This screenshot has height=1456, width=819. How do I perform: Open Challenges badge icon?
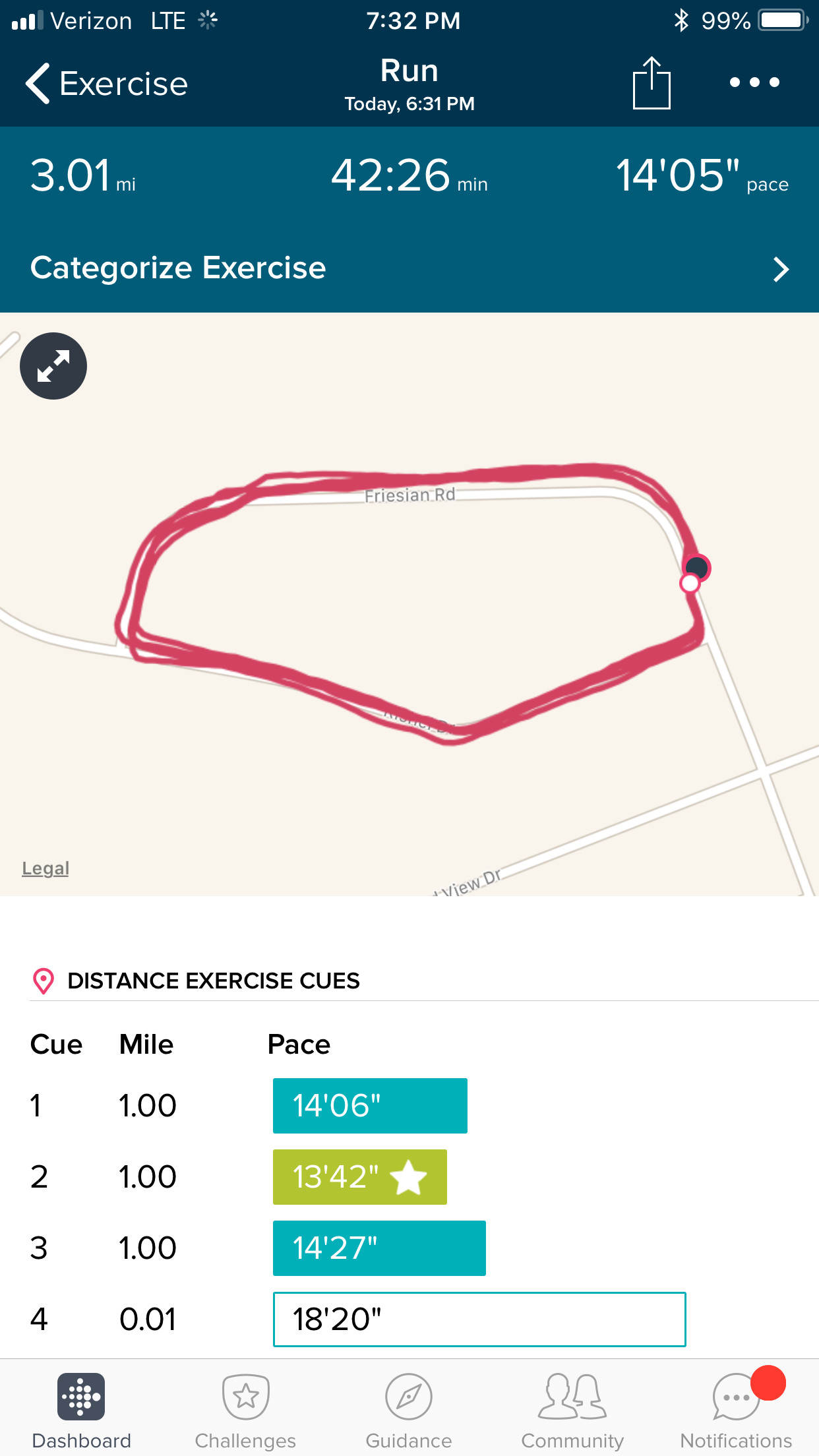[245, 1396]
